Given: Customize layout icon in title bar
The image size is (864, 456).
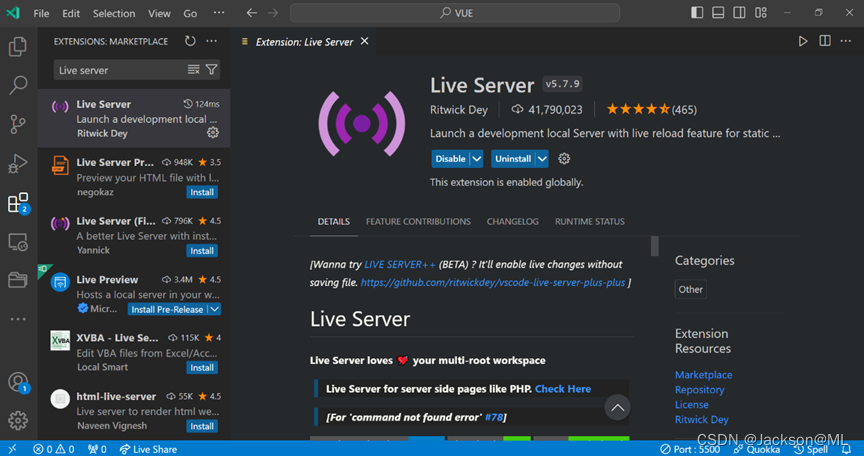Looking at the screenshot, I should point(761,13).
